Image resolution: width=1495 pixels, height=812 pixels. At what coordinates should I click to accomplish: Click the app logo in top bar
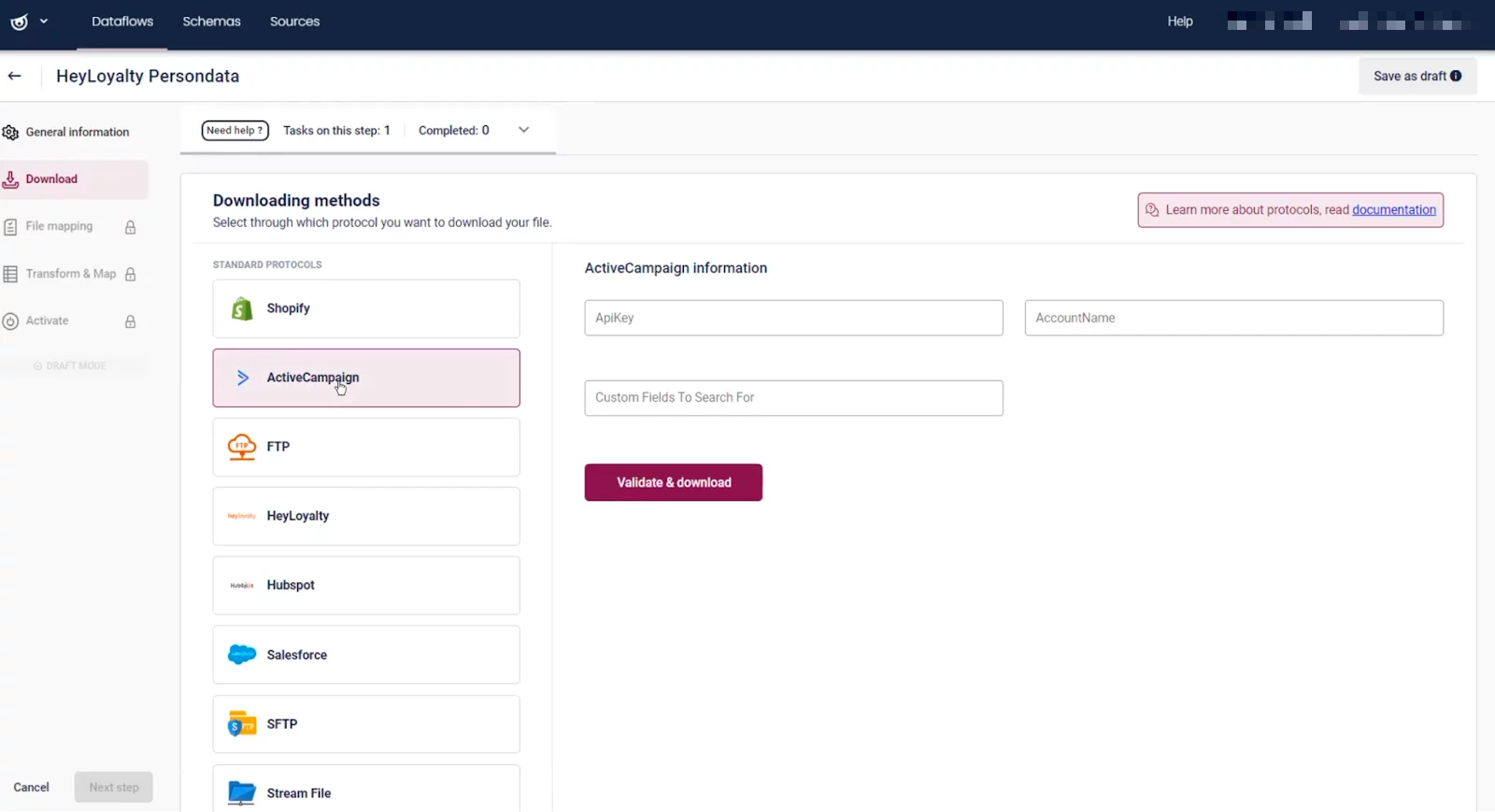click(x=19, y=21)
